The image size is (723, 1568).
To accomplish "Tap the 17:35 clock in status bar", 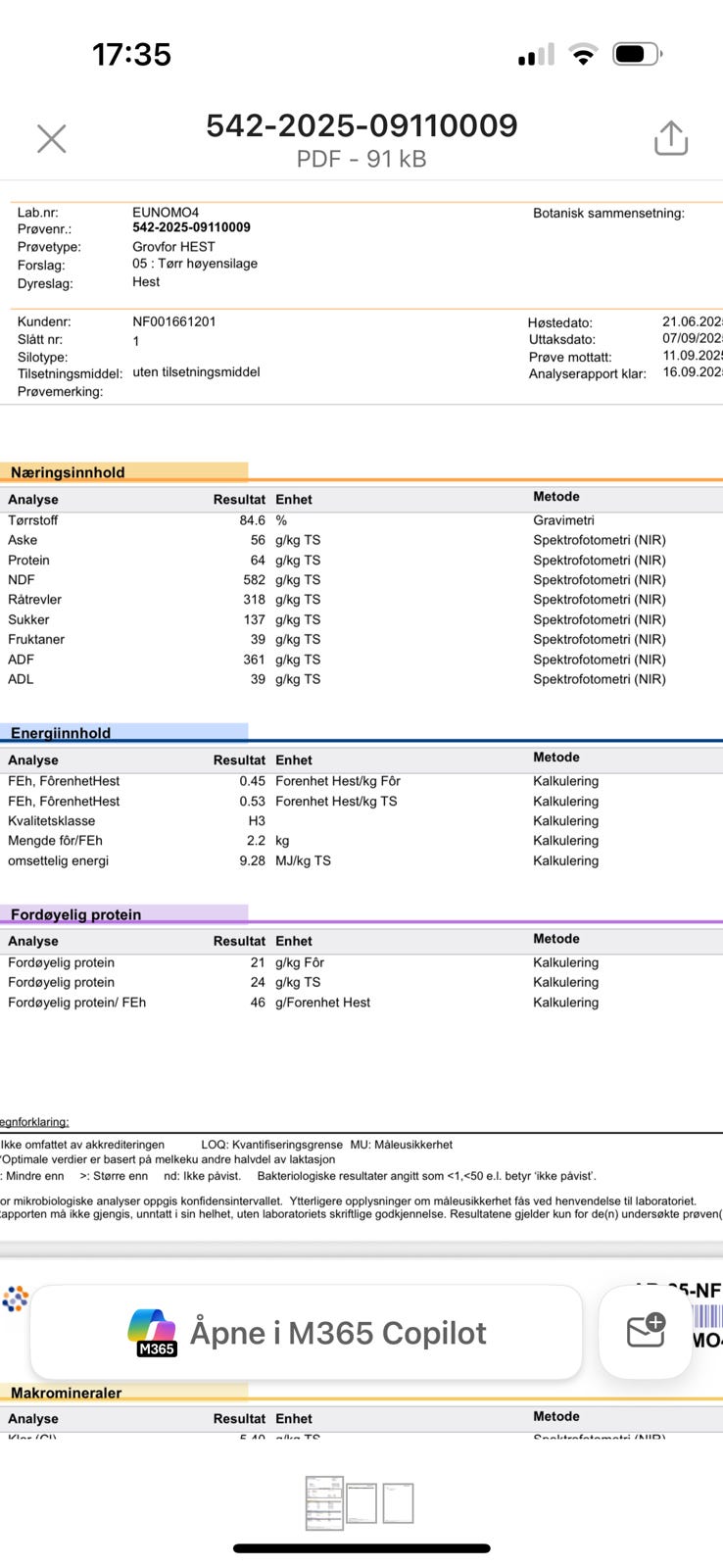I will pos(131,55).
